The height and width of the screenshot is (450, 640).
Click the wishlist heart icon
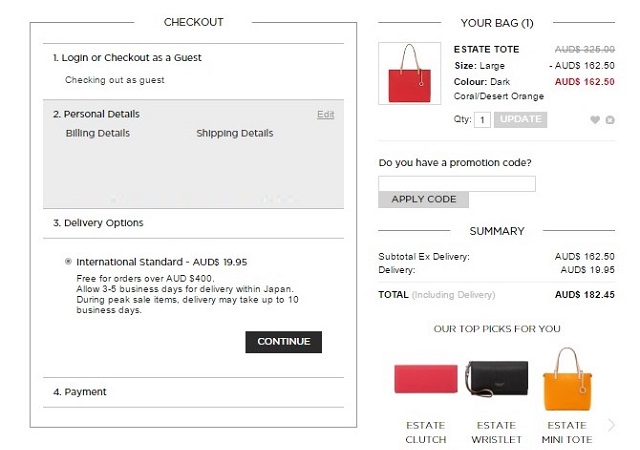(x=595, y=120)
